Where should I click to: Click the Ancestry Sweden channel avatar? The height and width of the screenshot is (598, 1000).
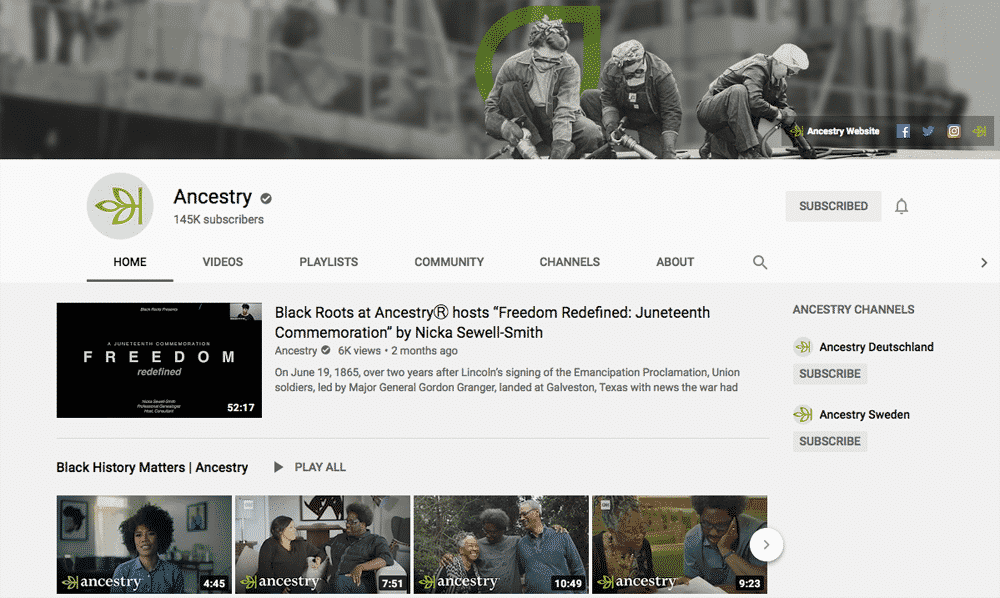(x=802, y=414)
